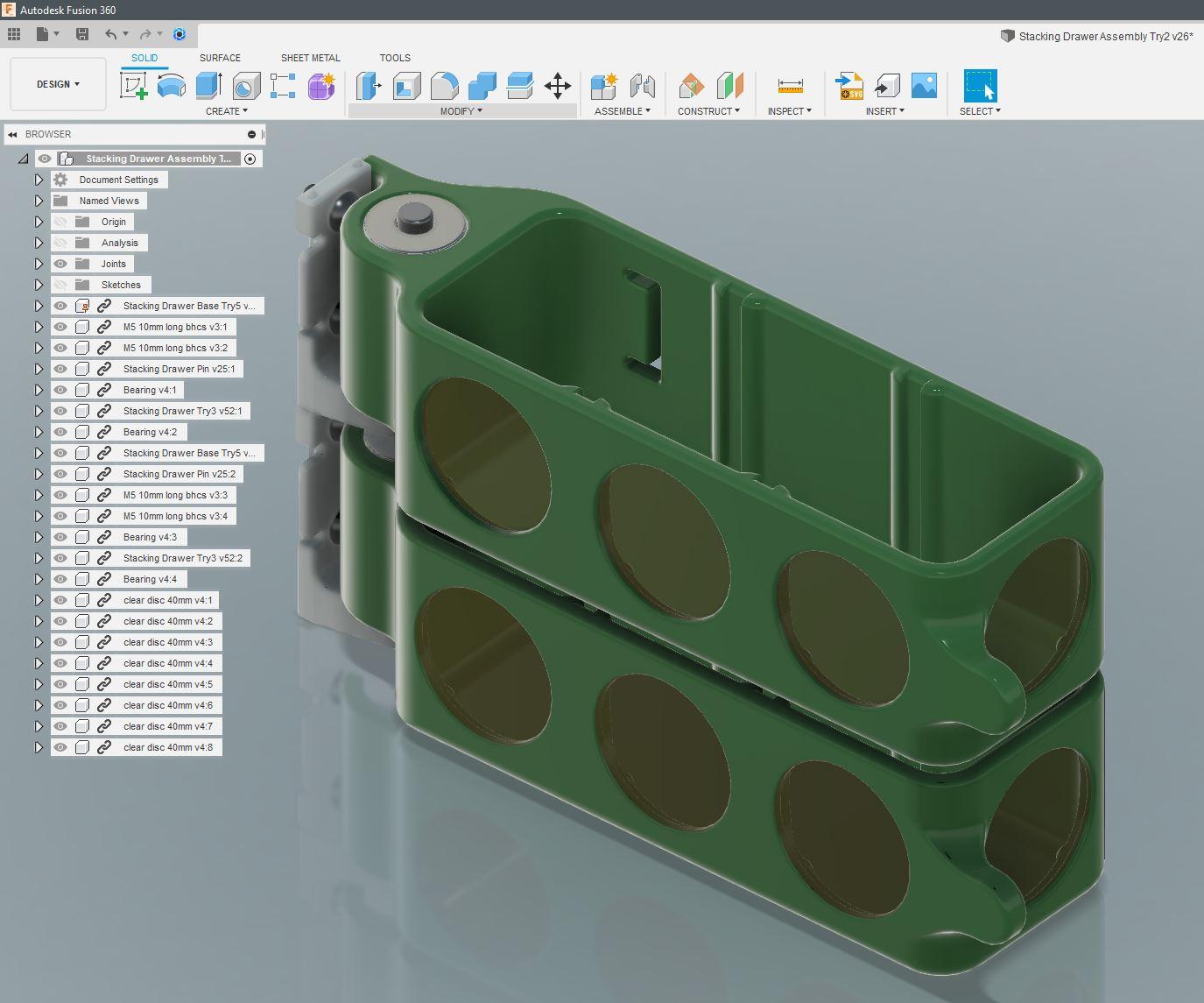1204x1003 pixels.
Task: Expand the Document Settings node
Action: tap(39, 180)
